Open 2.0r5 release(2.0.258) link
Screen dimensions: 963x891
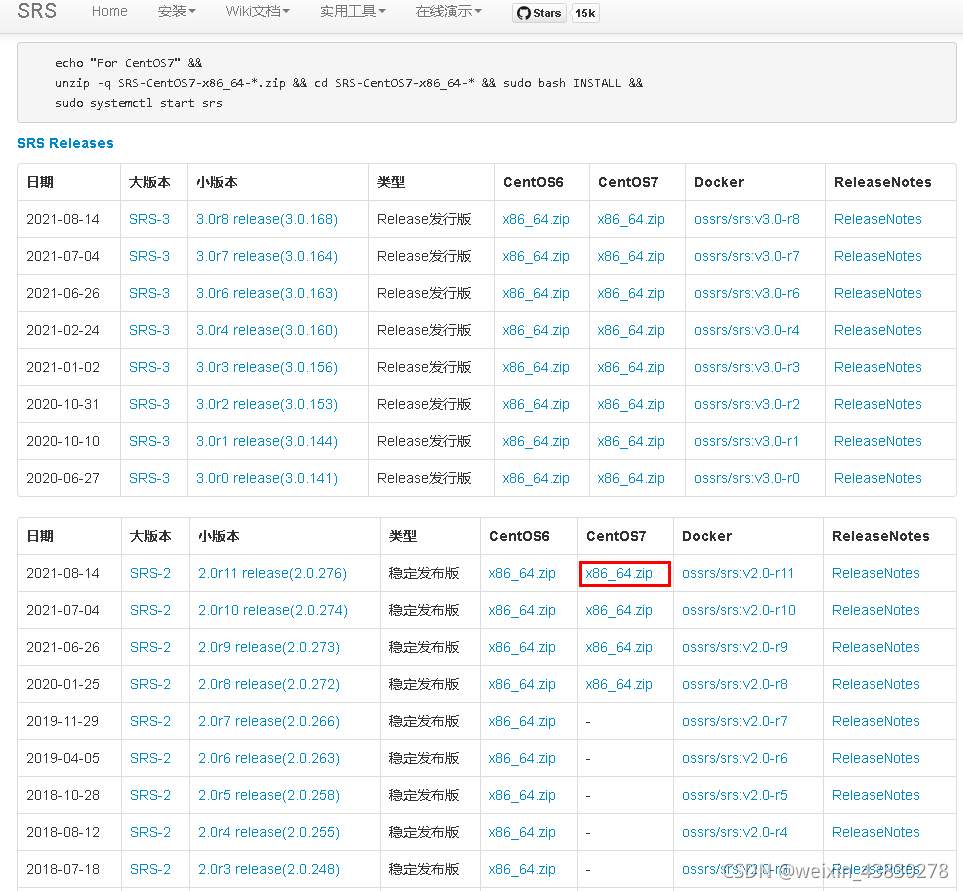click(x=268, y=795)
